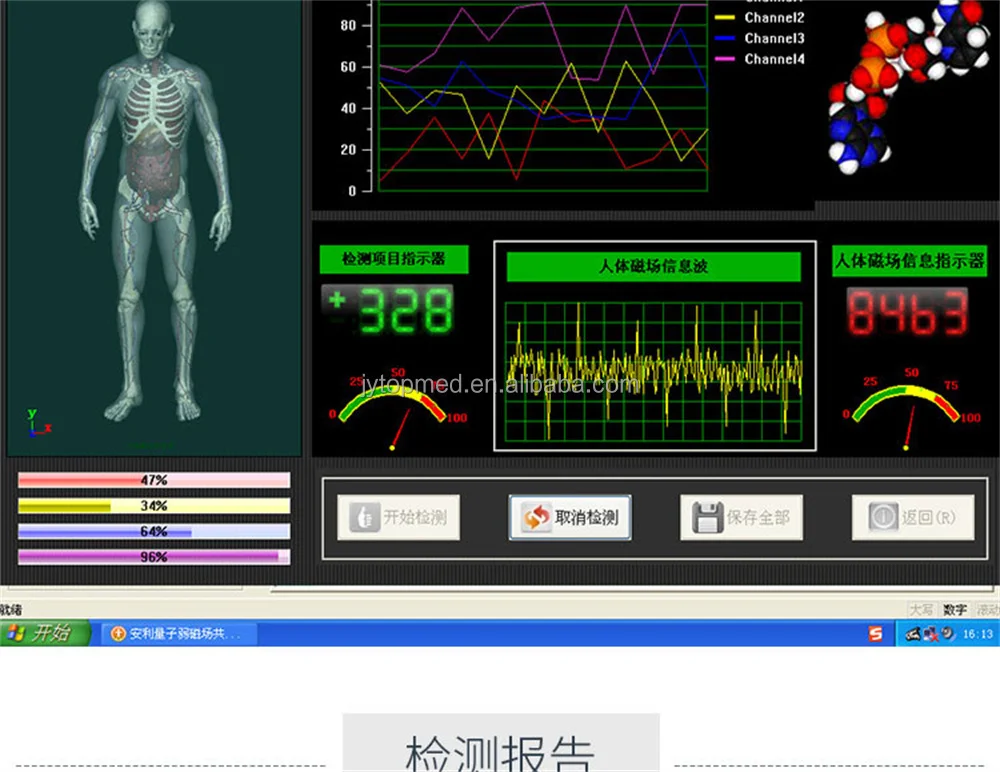Click the 16:13 taskbar clock
Image resolution: width=1000 pixels, height=772 pixels.
978,634
